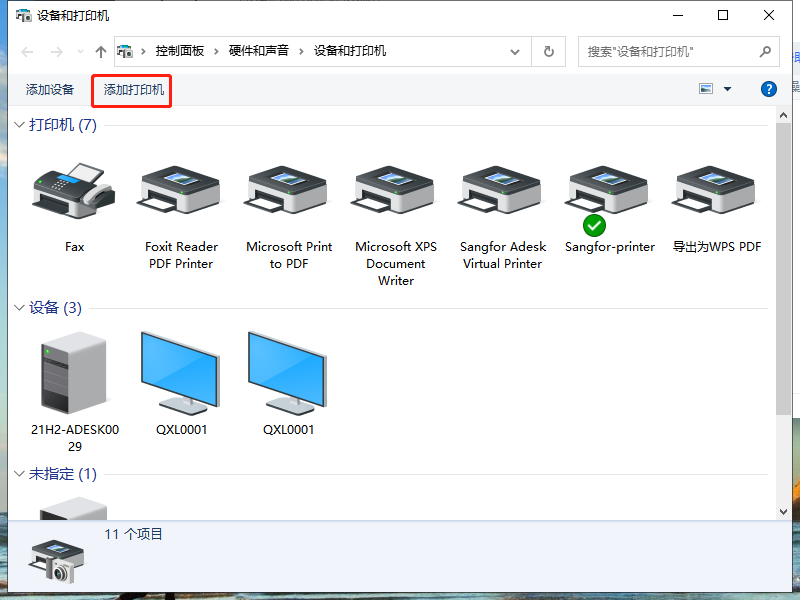Screen dimensions: 800x600
Task: Select the Fax printer icon
Action: [74, 191]
